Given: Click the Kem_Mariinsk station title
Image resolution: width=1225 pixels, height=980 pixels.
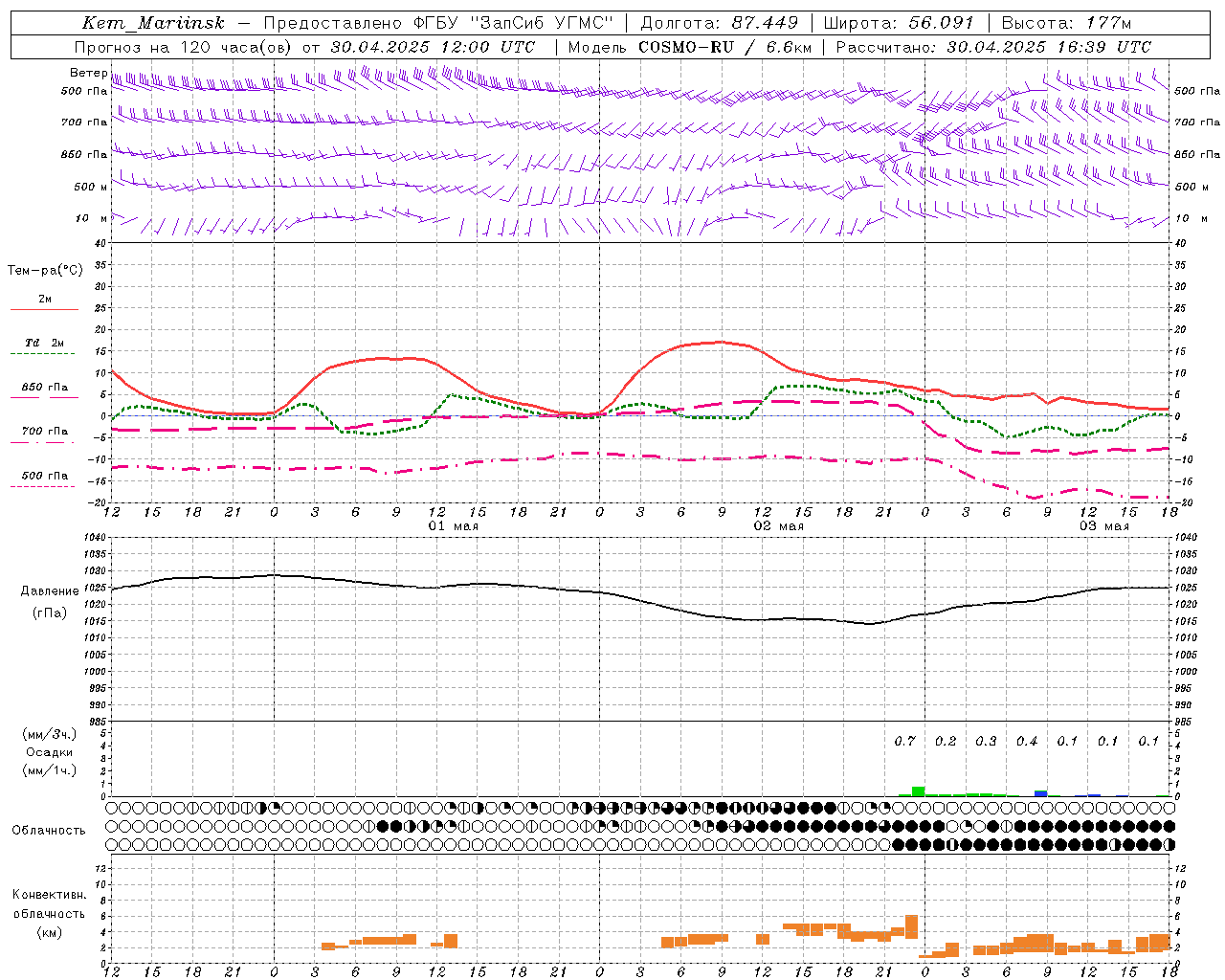Looking at the screenshot, I should click(153, 23).
